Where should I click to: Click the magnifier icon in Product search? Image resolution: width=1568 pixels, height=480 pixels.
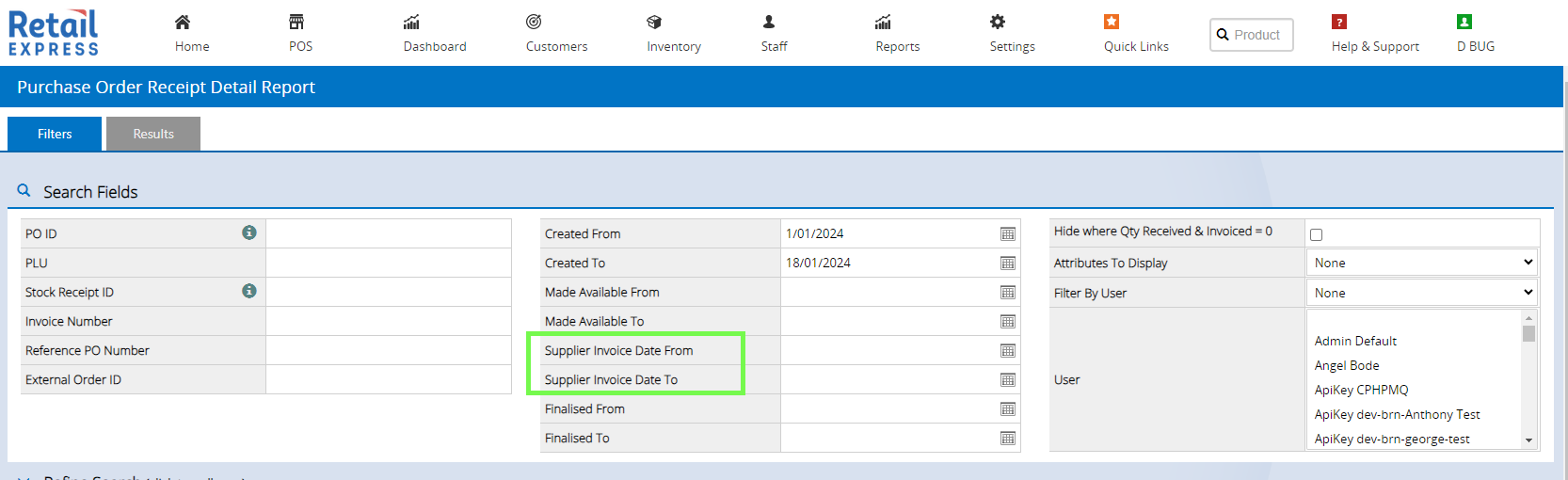[x=1223, y=35]
